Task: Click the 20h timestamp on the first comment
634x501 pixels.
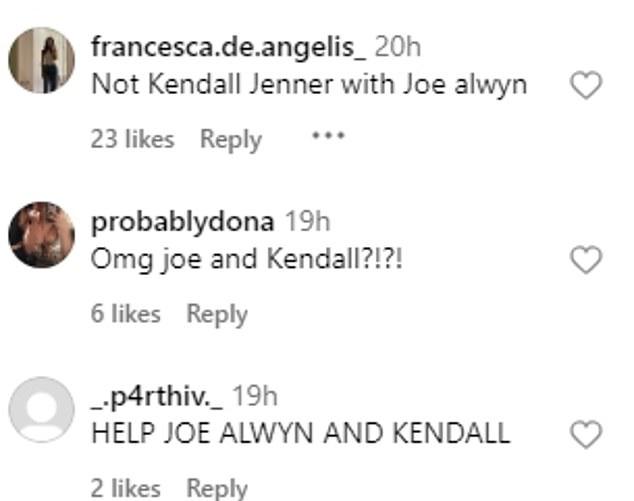Action: pyautogui.click(x=399, y=47)
